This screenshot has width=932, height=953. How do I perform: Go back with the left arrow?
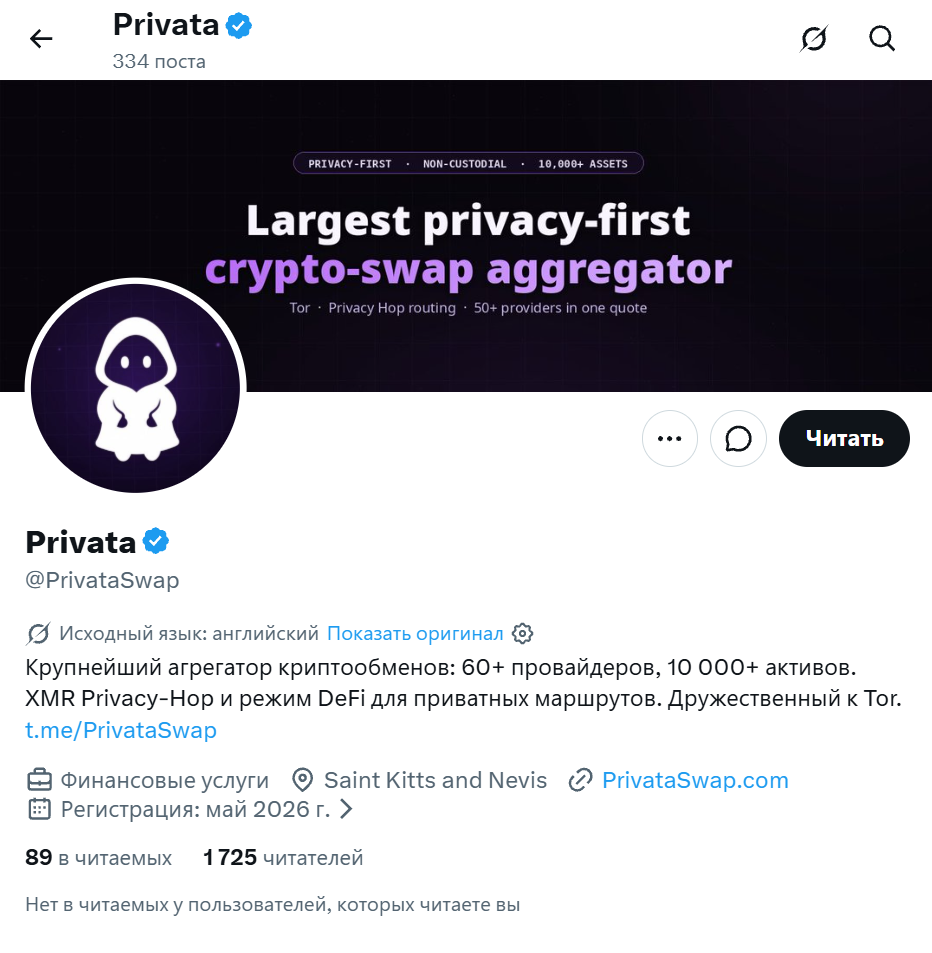click(x=41, y=39)
